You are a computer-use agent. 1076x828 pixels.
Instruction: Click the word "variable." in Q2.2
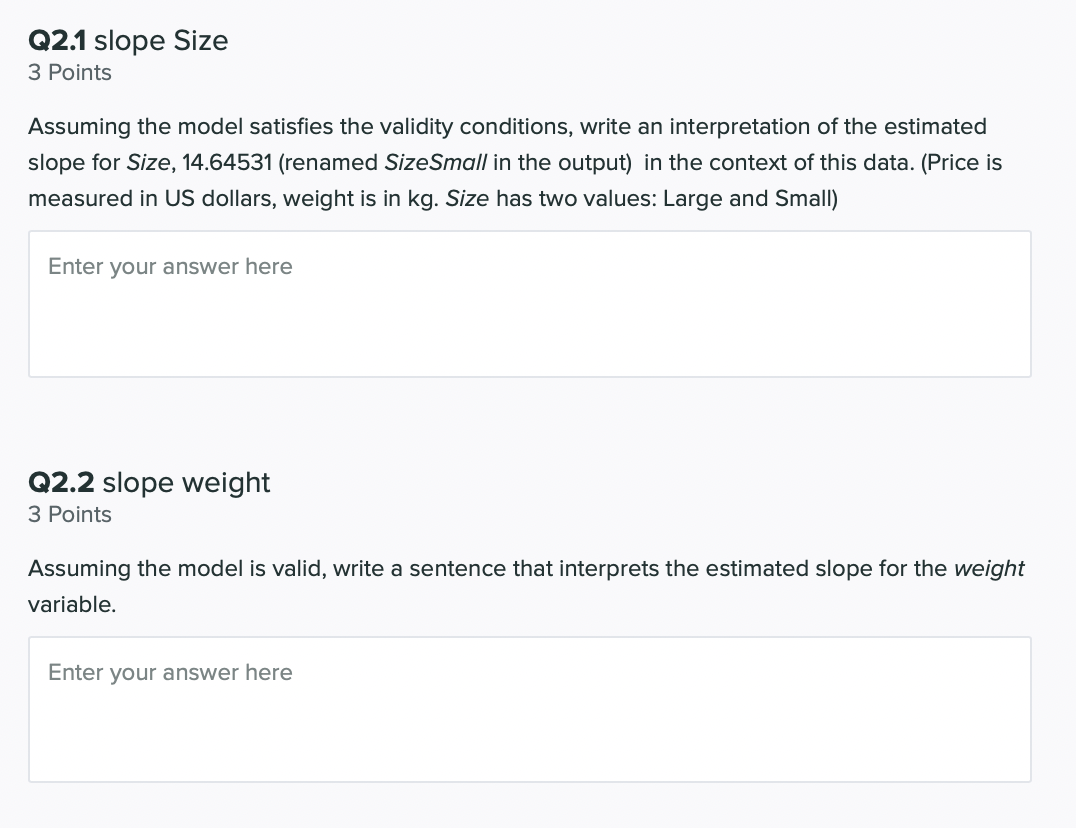[x=72, y=604]
